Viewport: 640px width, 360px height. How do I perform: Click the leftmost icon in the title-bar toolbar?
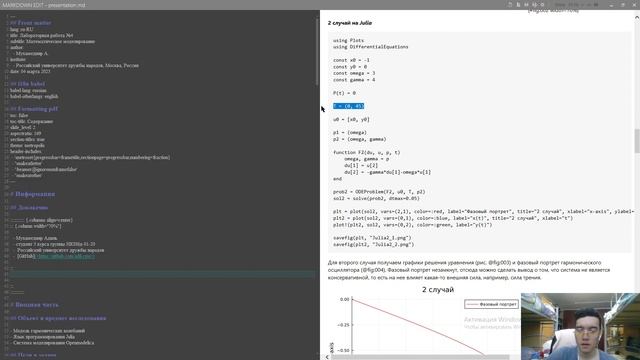click(x=510, y=4)
